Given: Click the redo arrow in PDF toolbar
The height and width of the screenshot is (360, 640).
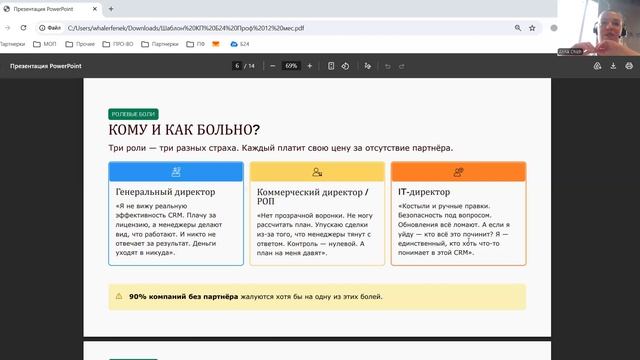Looking at the screenshot, I should click(402, 66).
